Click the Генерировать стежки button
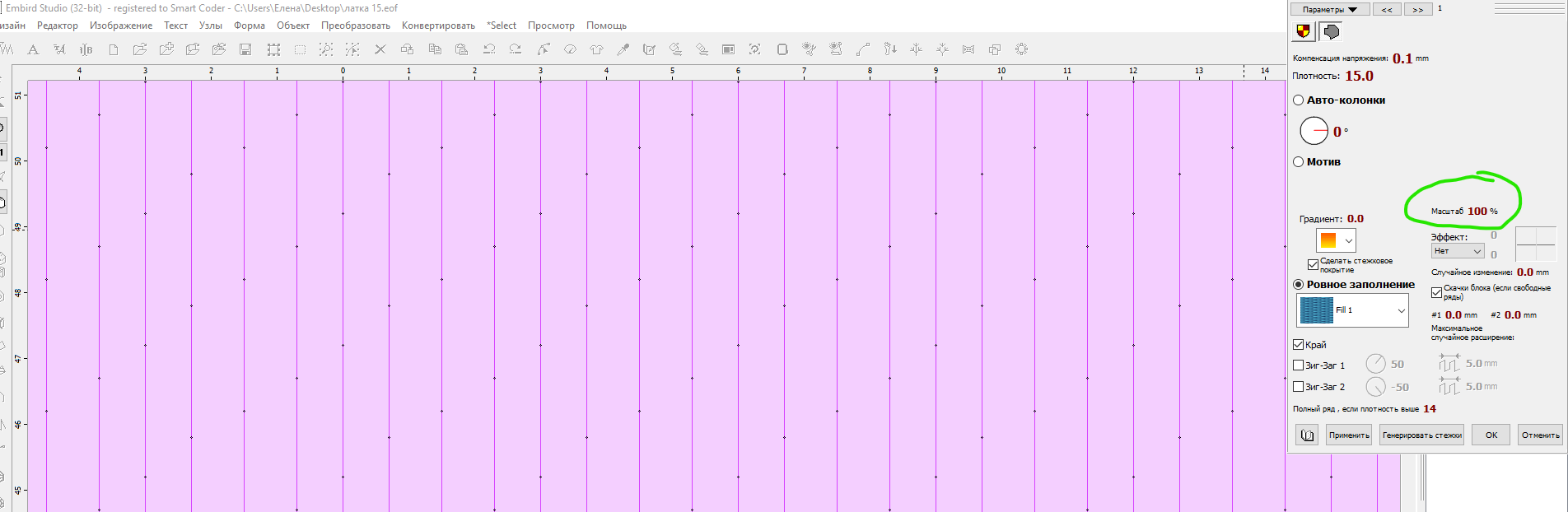Image resolution: width=1568 pixels, height=512 pixels. pyautogui.click(x=1422, y=435)
